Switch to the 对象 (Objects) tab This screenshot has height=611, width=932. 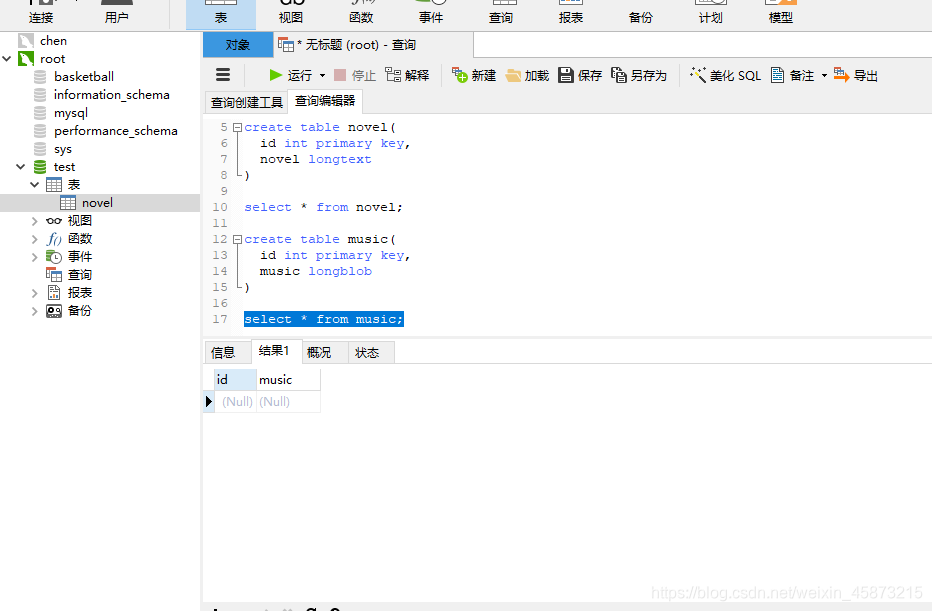coord(238,45)
